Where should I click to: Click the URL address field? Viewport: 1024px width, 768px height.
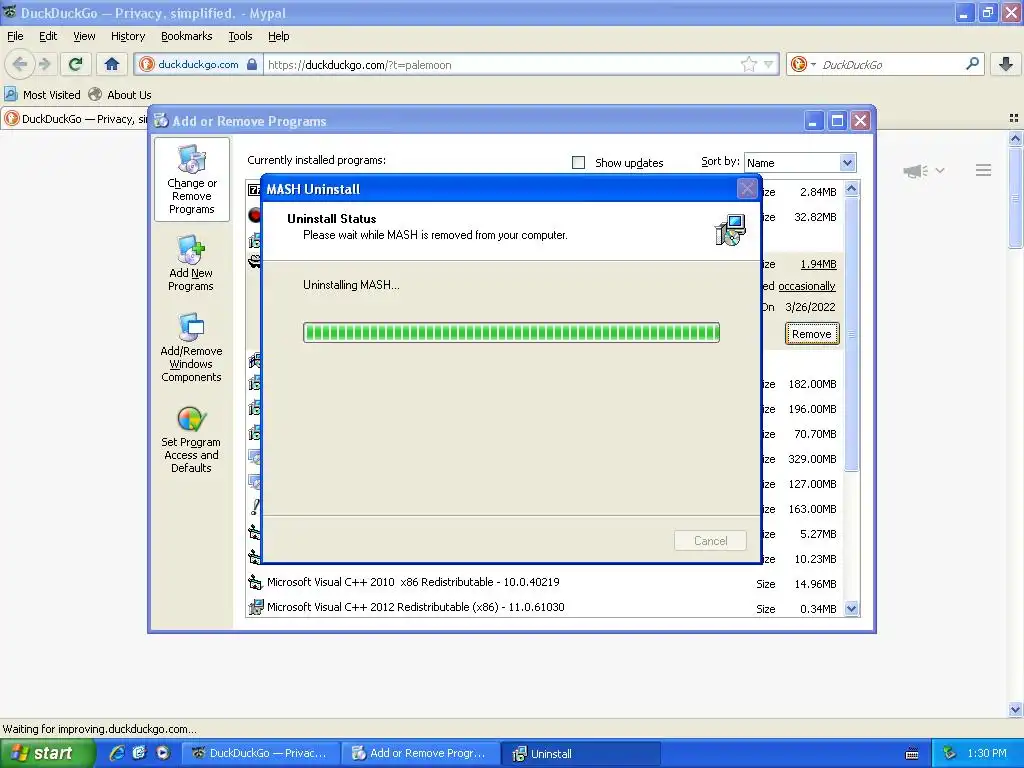pyautogui.click(x=503, y=65)
